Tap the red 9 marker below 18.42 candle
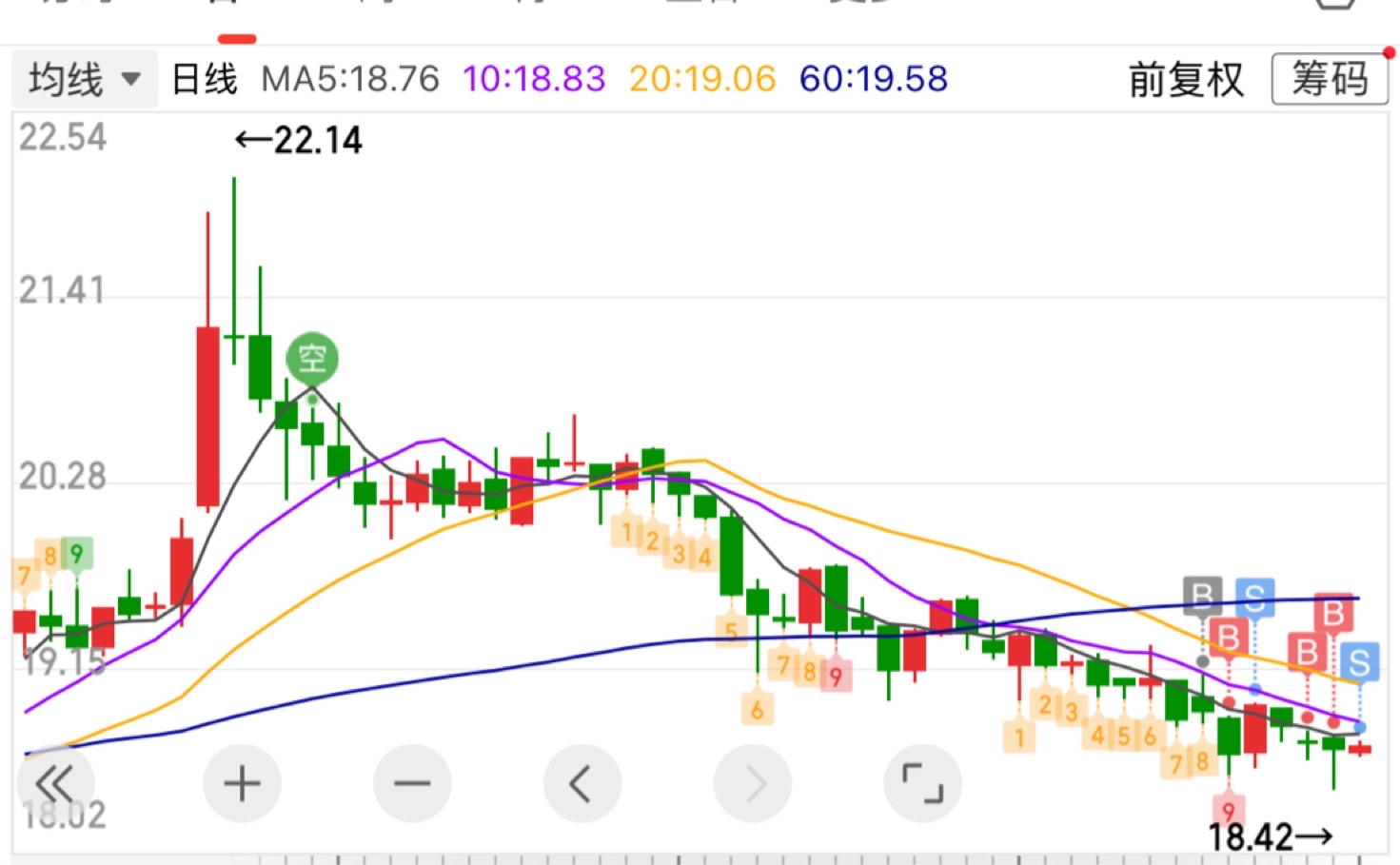Image resolution: width=1400 pixels, height=865 pixels. 1228,812
